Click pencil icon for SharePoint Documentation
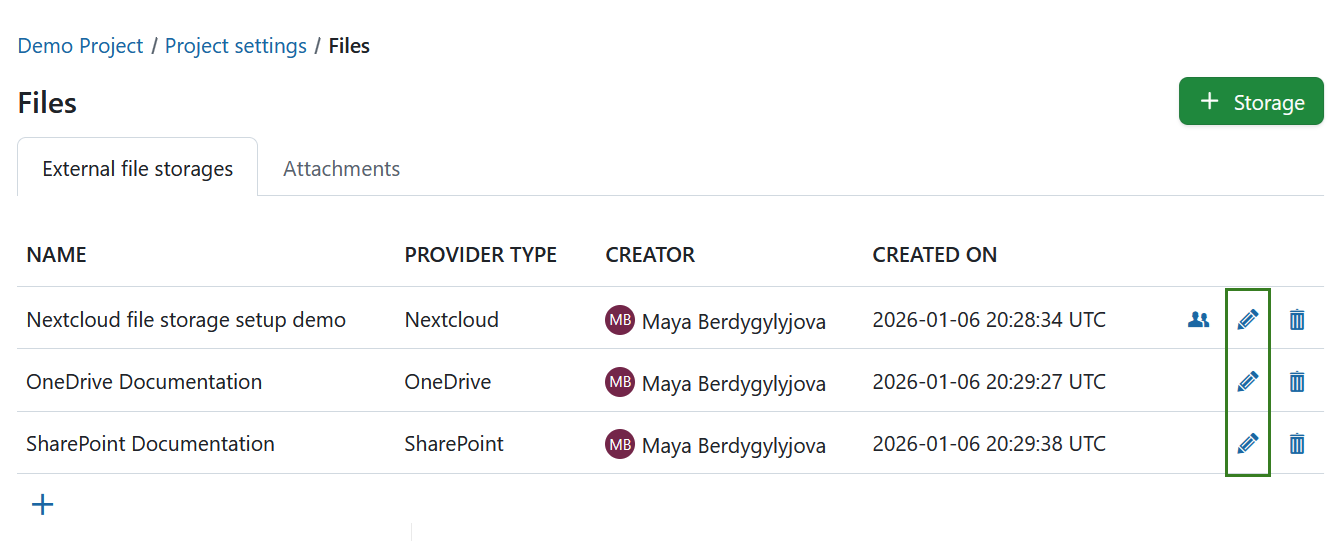 1247,443
